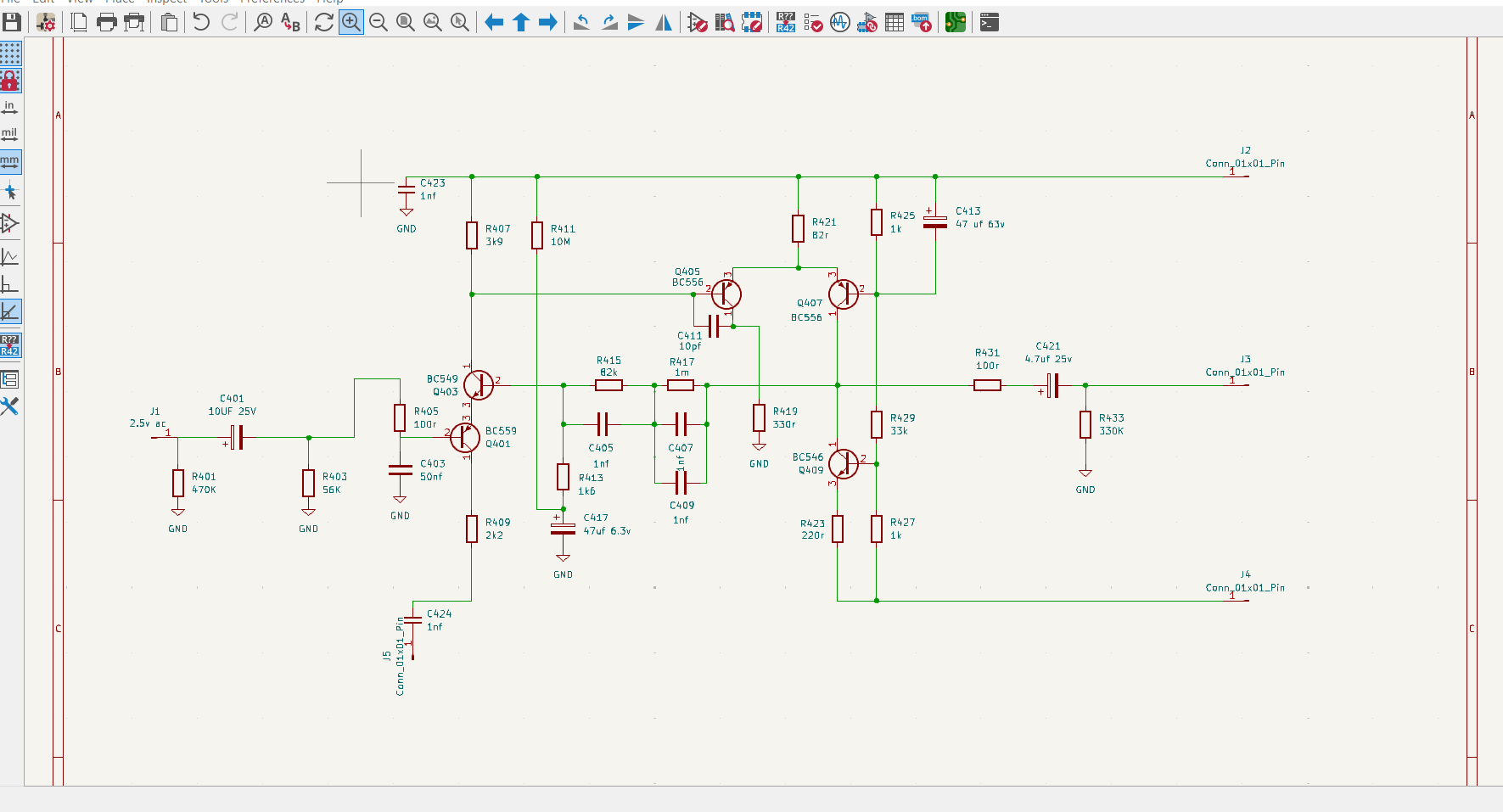The height and width of the screenshot is (812, 1503).
Task: Annotate schematic symbols from top toolbar
Action: [x=786, y=22]
